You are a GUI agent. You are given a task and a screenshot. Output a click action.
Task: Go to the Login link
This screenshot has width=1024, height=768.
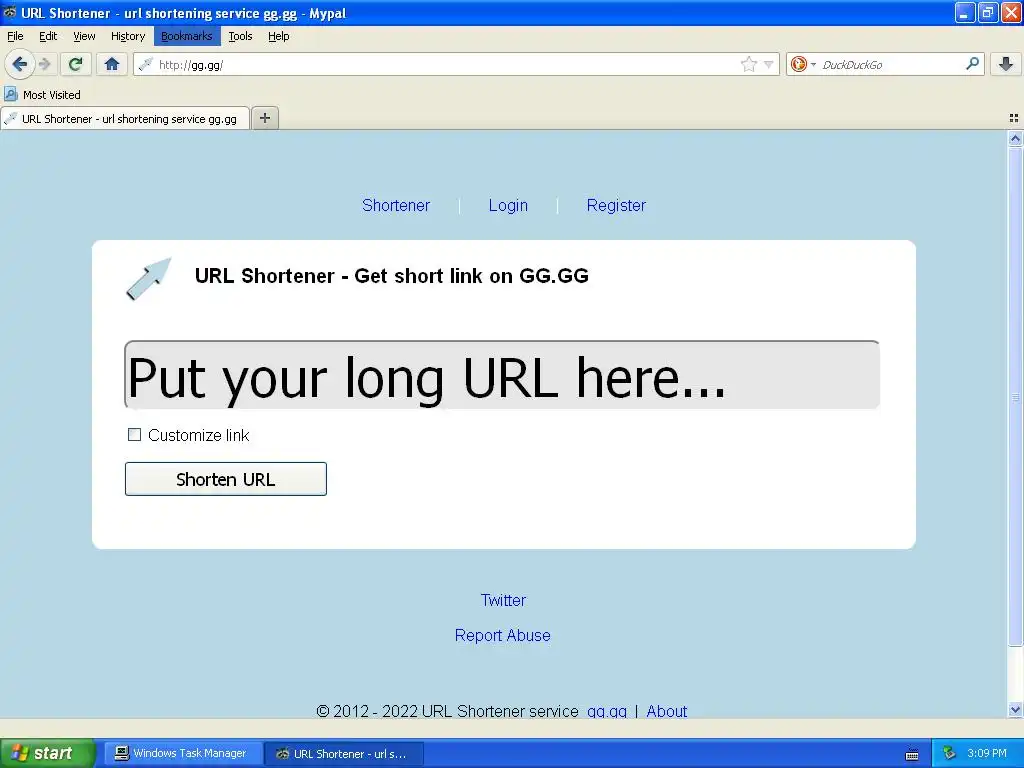pos(508,205)
